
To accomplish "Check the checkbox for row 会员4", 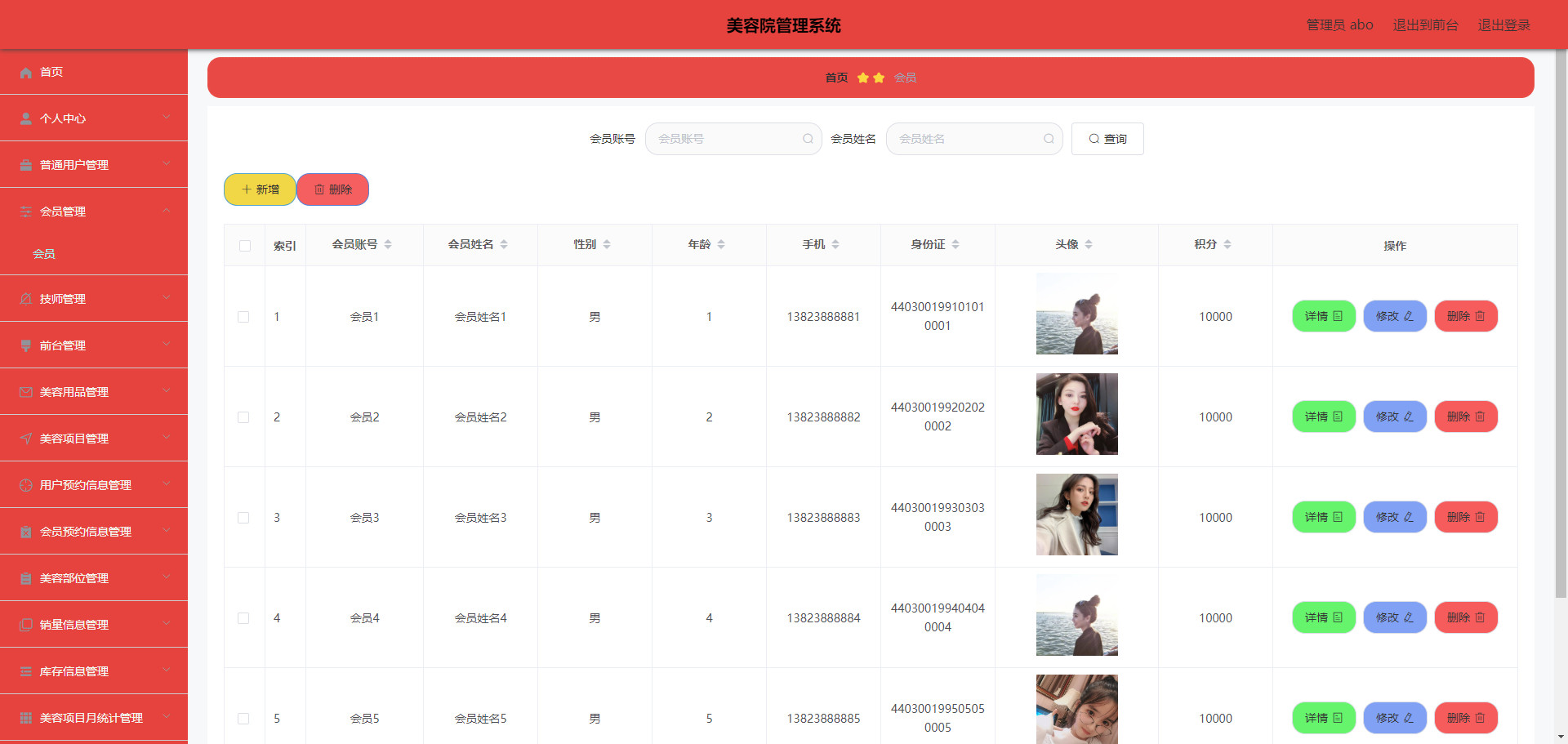I will coord(243,618).
